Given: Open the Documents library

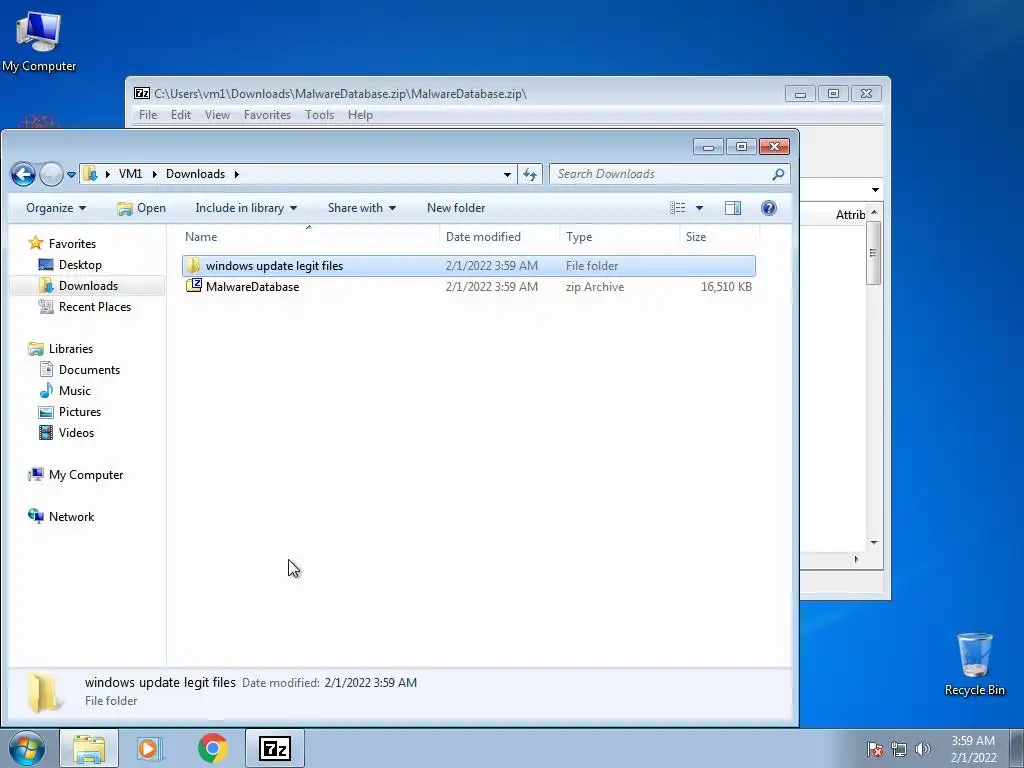Looking at the screenshot, I should (x=89, y=370).
